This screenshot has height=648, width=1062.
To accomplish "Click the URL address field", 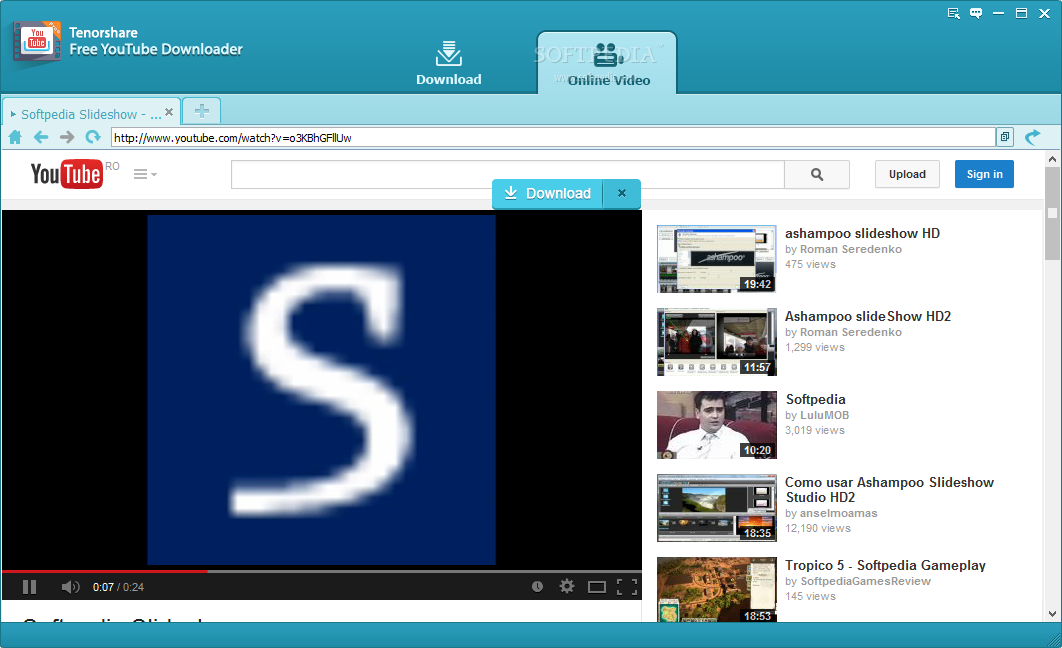I will tap(553, 137).
